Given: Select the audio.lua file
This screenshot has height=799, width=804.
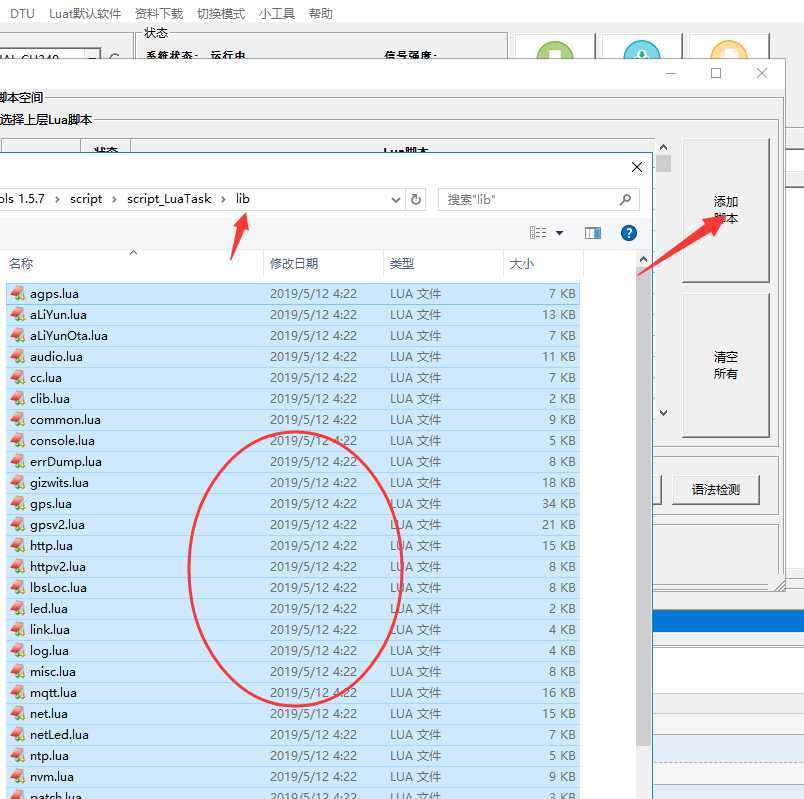Looking at the screenshot, I should point(293,357).
